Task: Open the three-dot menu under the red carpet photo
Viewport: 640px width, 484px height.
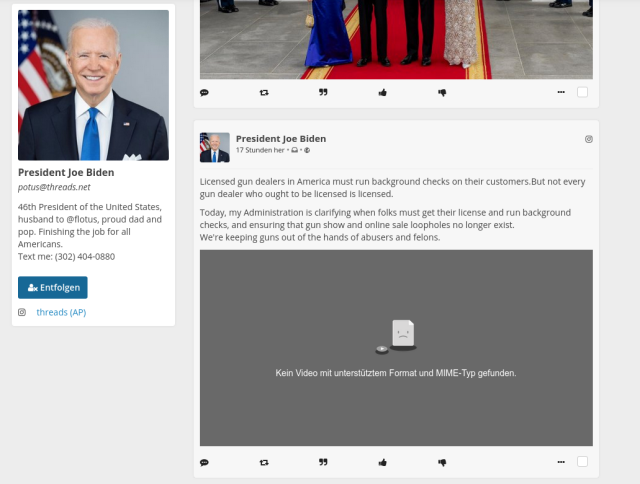Action: pos(560,92)
